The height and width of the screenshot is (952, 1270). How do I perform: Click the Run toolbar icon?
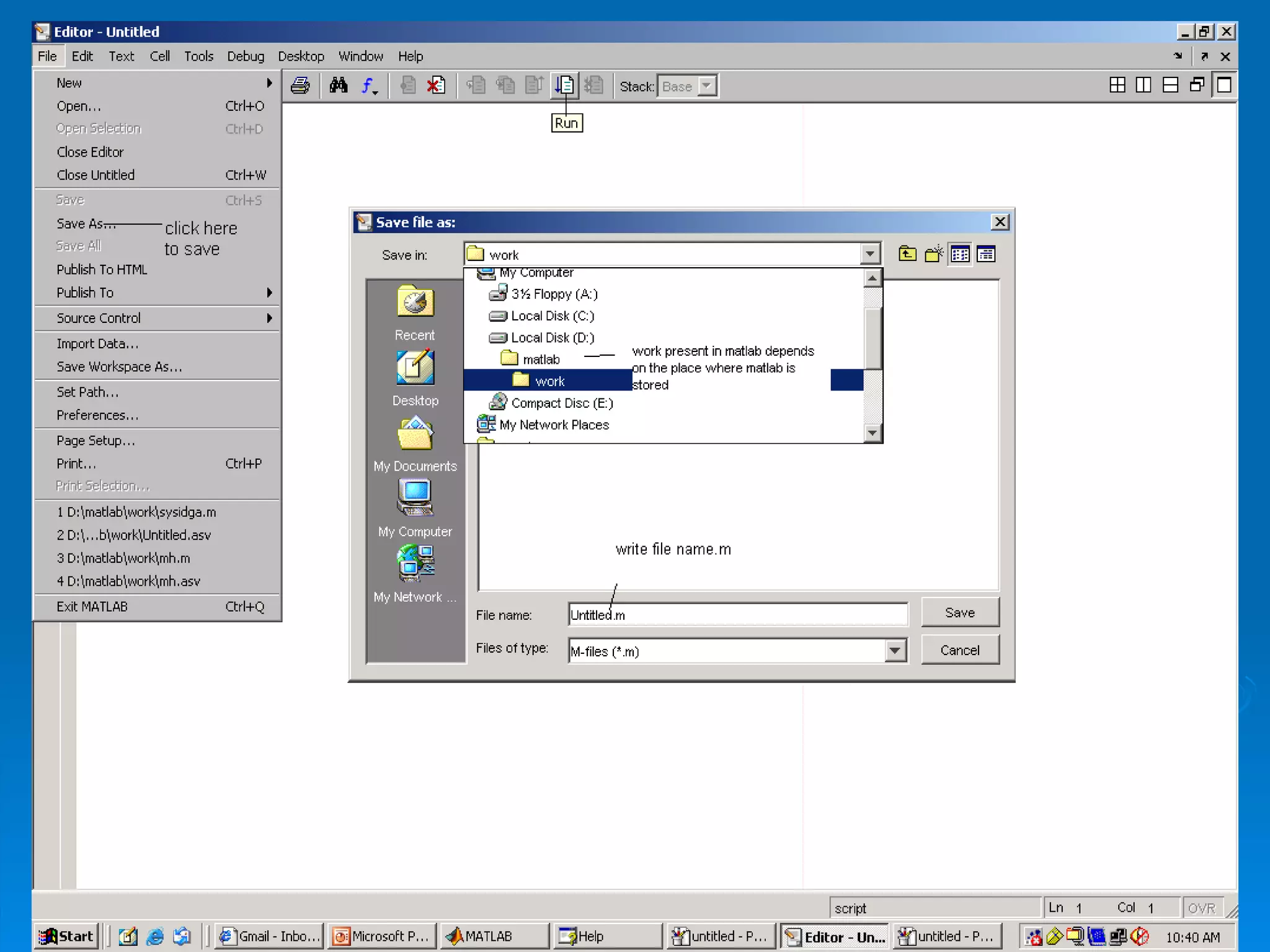(x=565, y=86)
